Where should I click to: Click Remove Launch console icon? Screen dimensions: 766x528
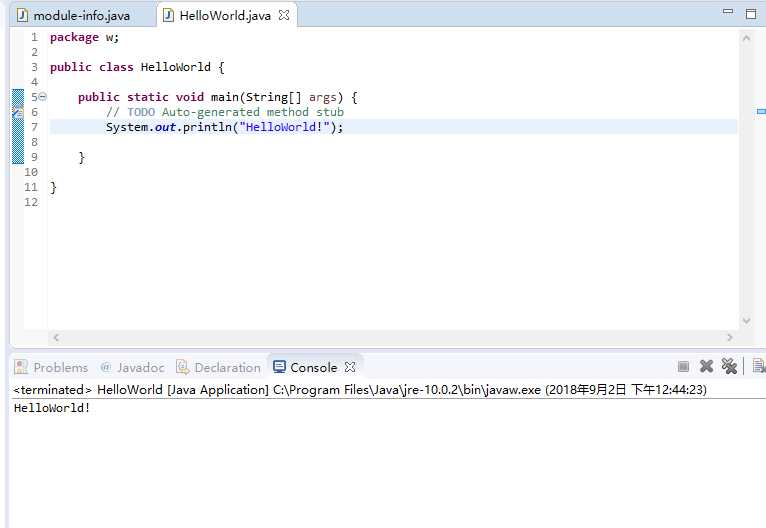tap(706, 366)
